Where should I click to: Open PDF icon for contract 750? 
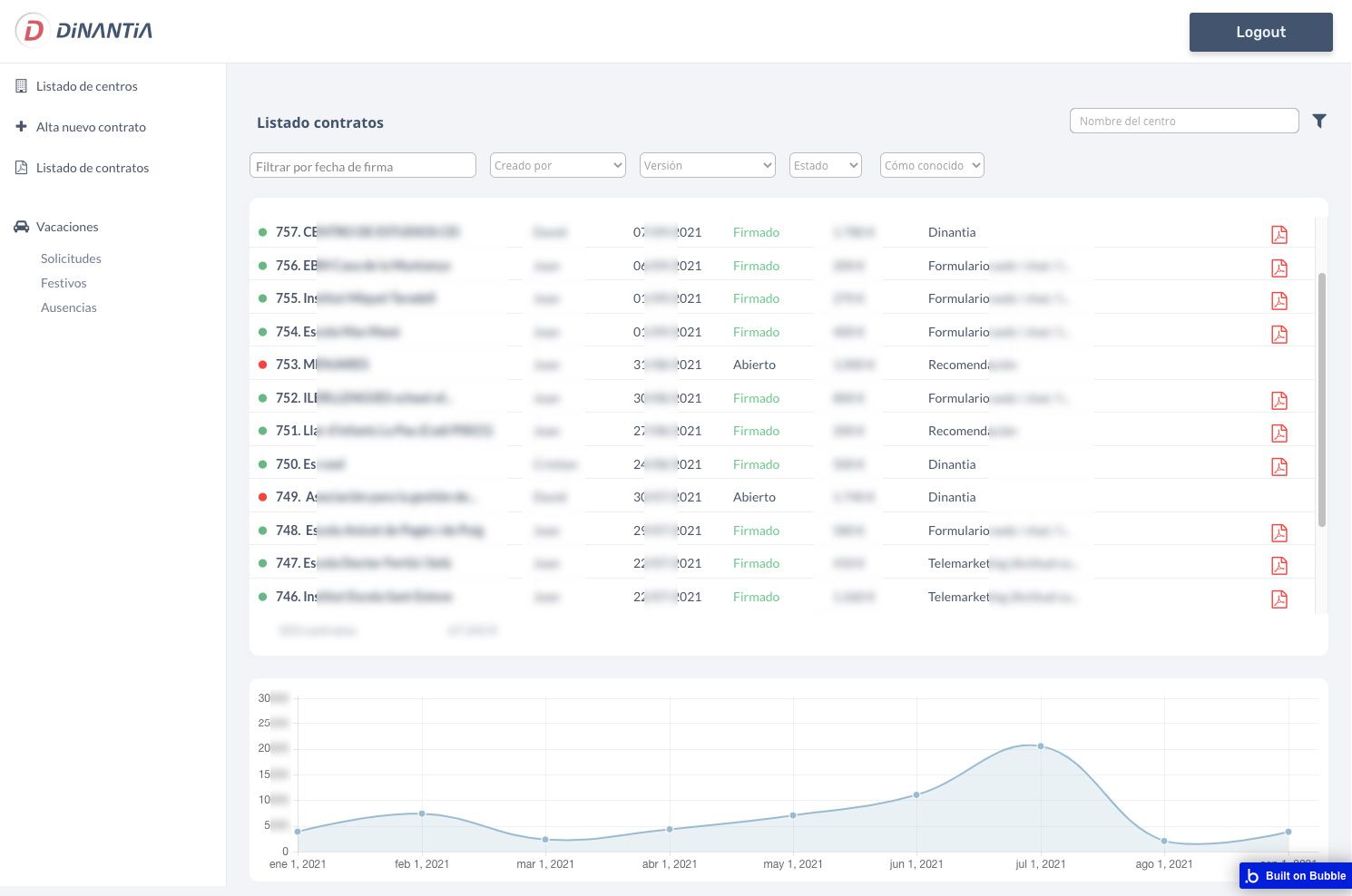tap(1279, 467)
